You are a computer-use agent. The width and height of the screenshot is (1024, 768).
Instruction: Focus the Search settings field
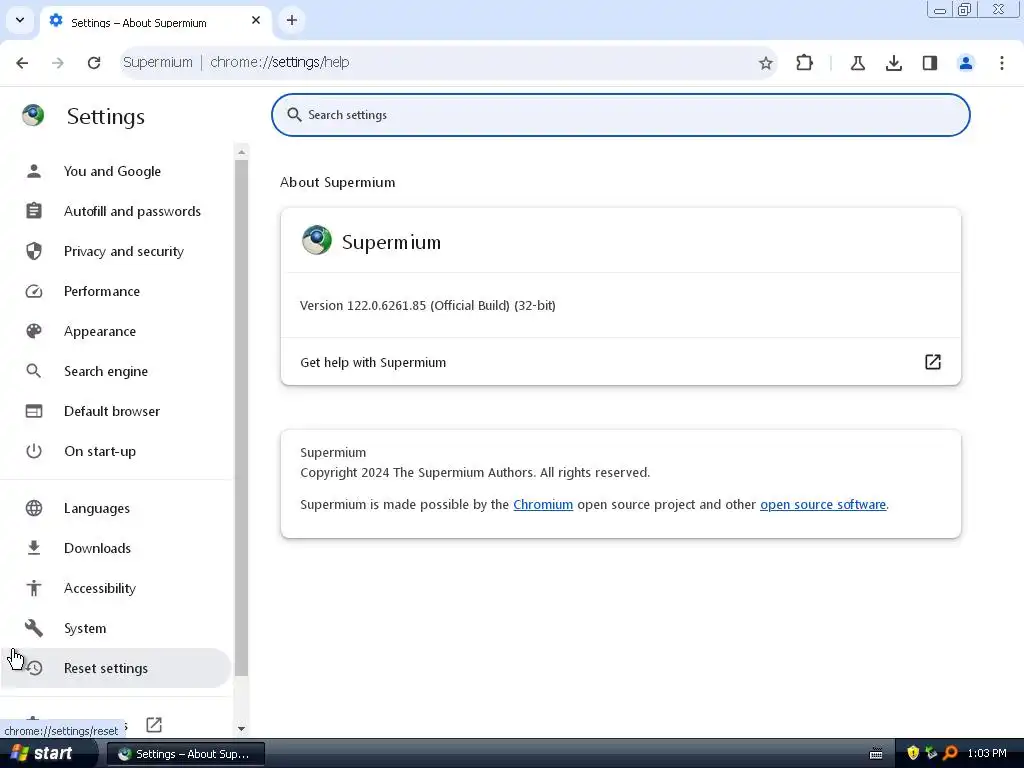(x=620, y=115)
